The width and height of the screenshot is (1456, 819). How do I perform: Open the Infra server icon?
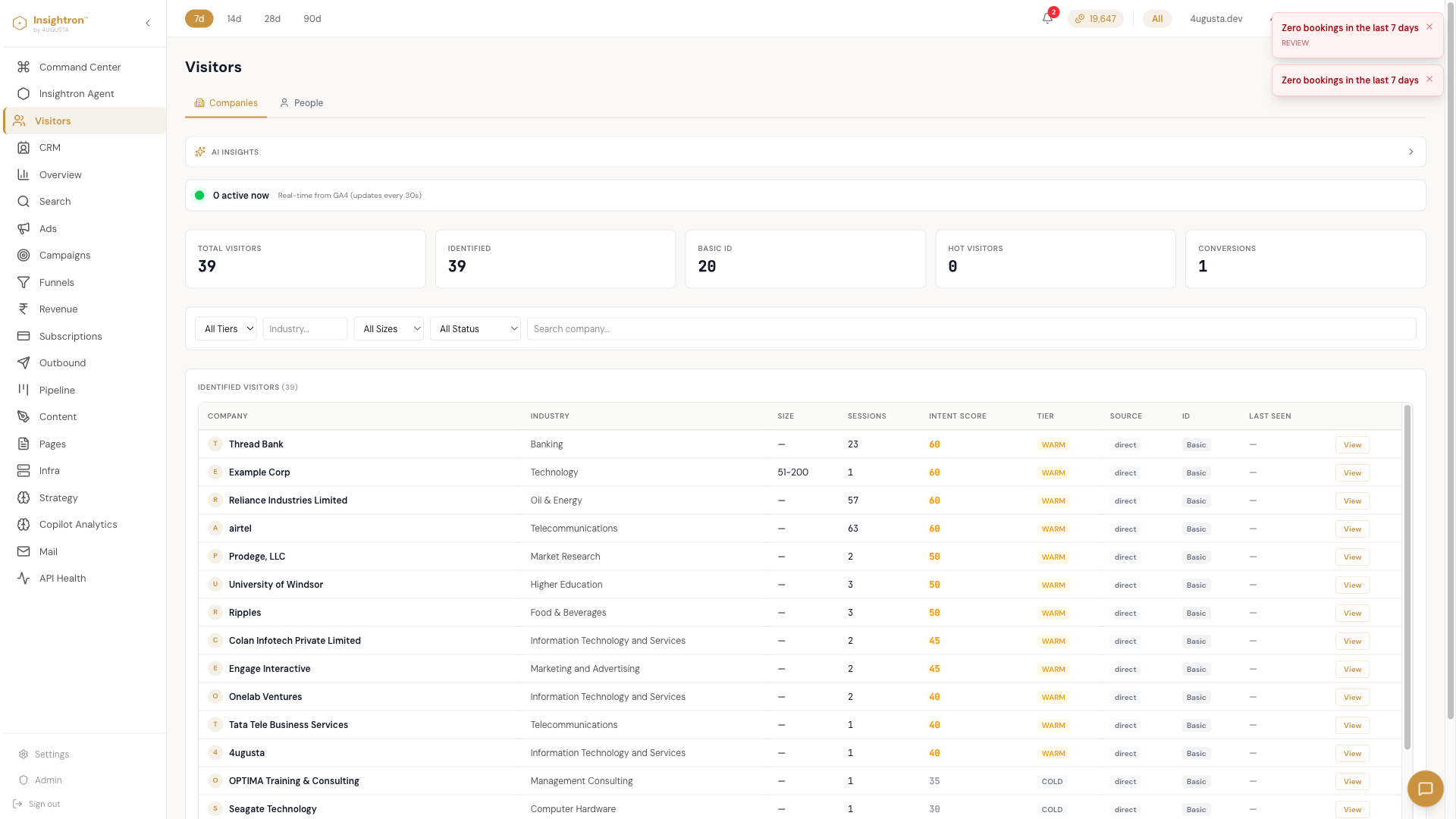click(24, 470)
